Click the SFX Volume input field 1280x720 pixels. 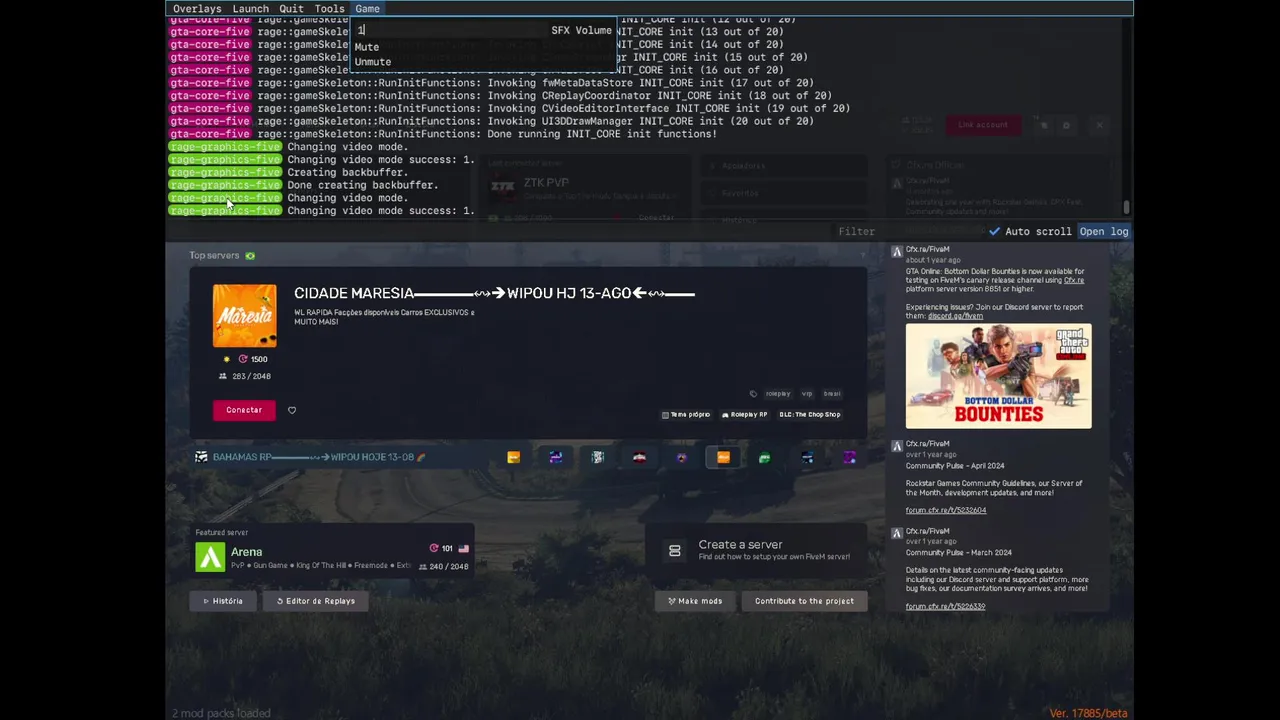point(450,30)
